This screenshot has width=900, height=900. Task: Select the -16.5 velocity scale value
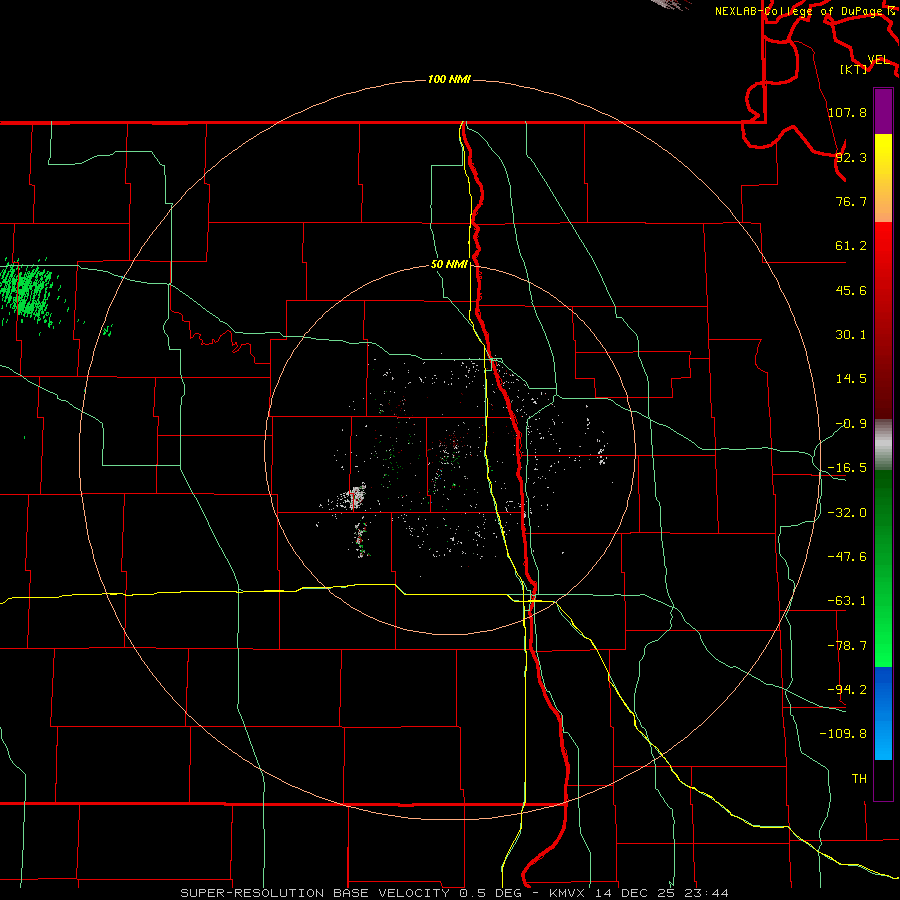tap(847, 468)
